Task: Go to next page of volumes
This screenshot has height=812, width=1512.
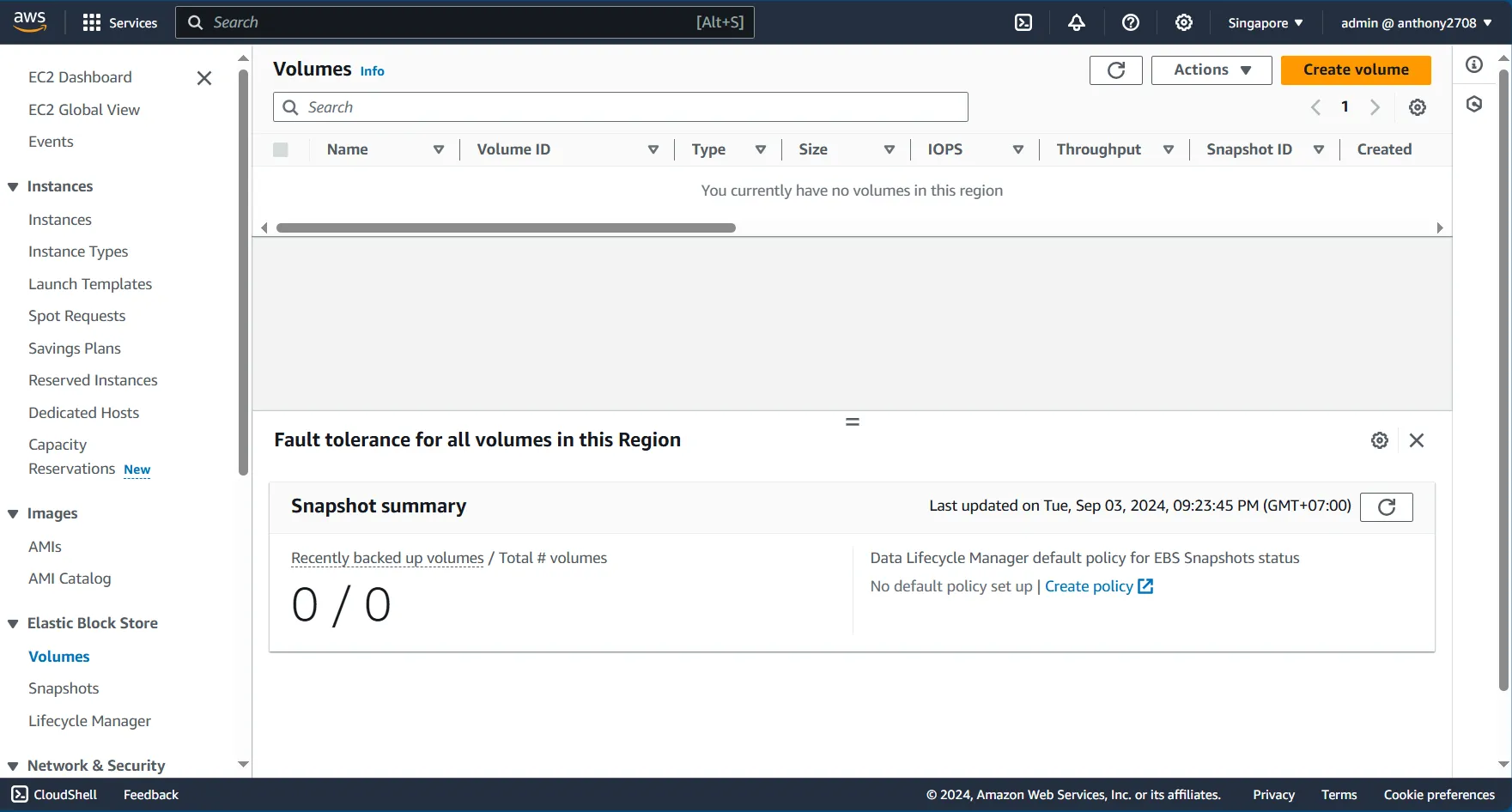Action: [x=1375, y=107]
